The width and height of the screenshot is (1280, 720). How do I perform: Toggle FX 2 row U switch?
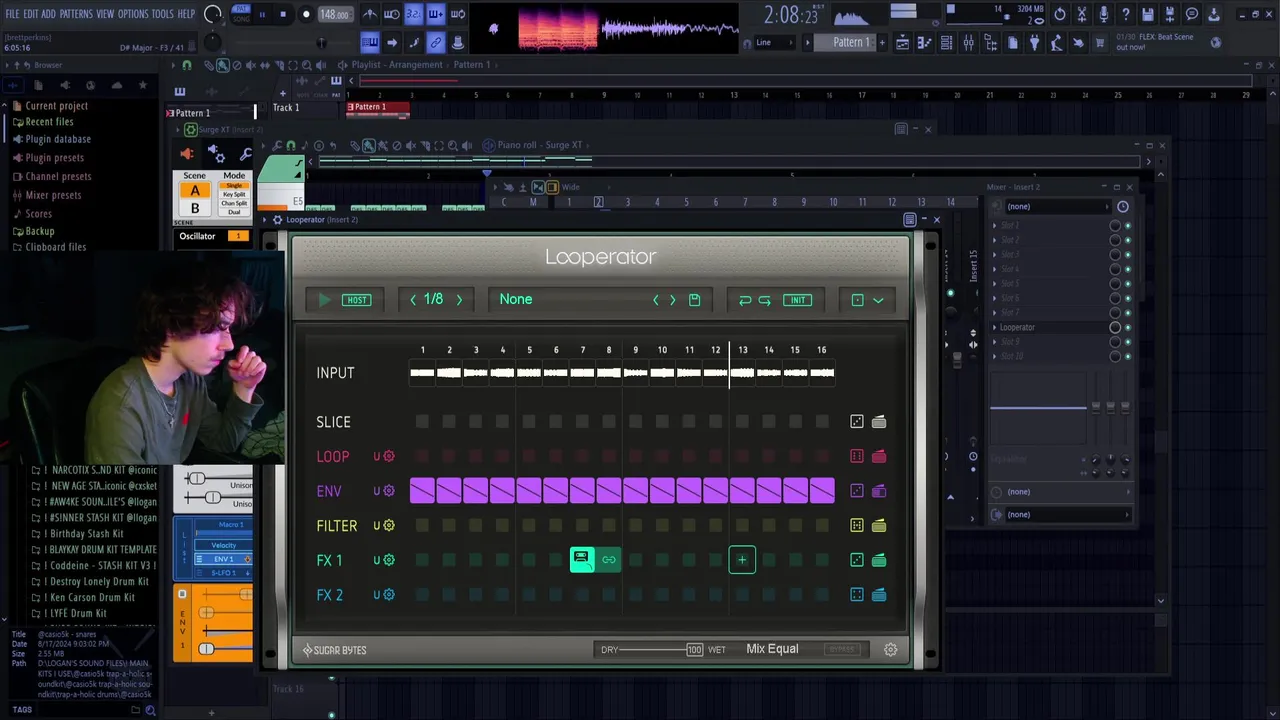point(377,595)
